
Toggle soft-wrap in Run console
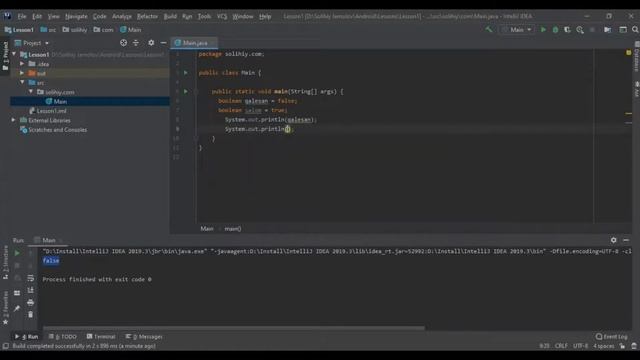31,278
